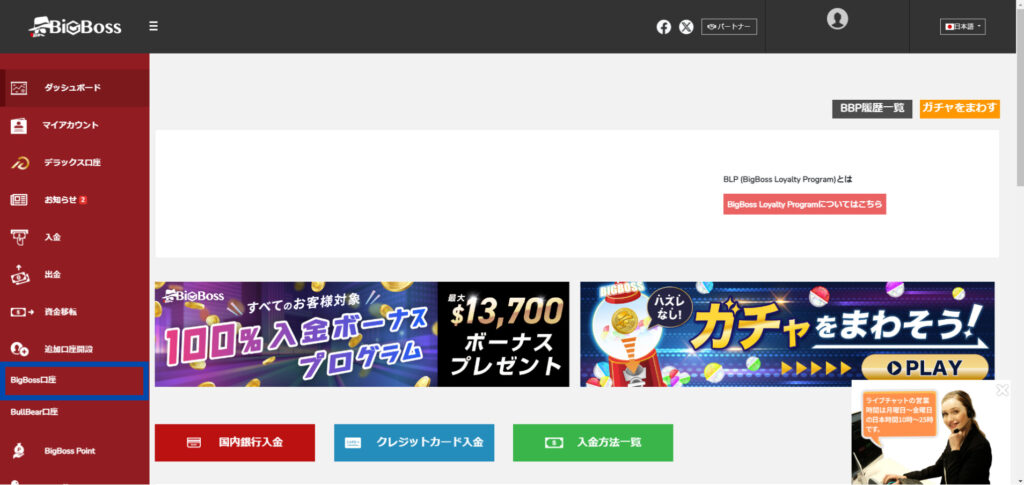Open the X social icon link
This screenshot has width=1024, height=485.
coord(686,27)
